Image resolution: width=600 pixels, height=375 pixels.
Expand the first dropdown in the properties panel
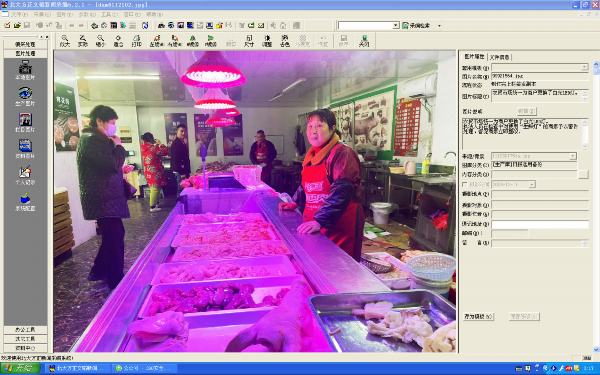[584, 67]
